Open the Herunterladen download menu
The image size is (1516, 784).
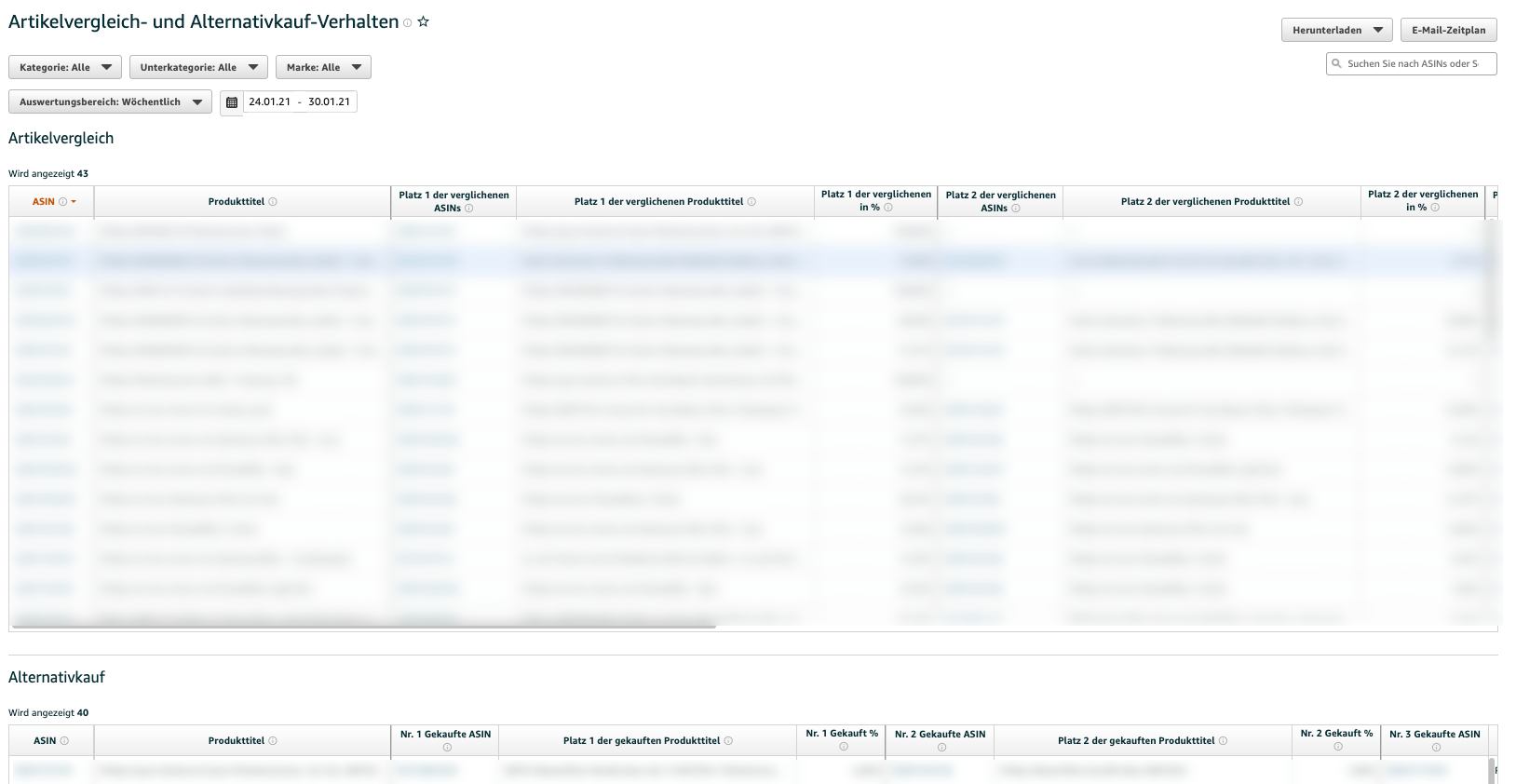pyautogui.click(x=1336, y=30)
